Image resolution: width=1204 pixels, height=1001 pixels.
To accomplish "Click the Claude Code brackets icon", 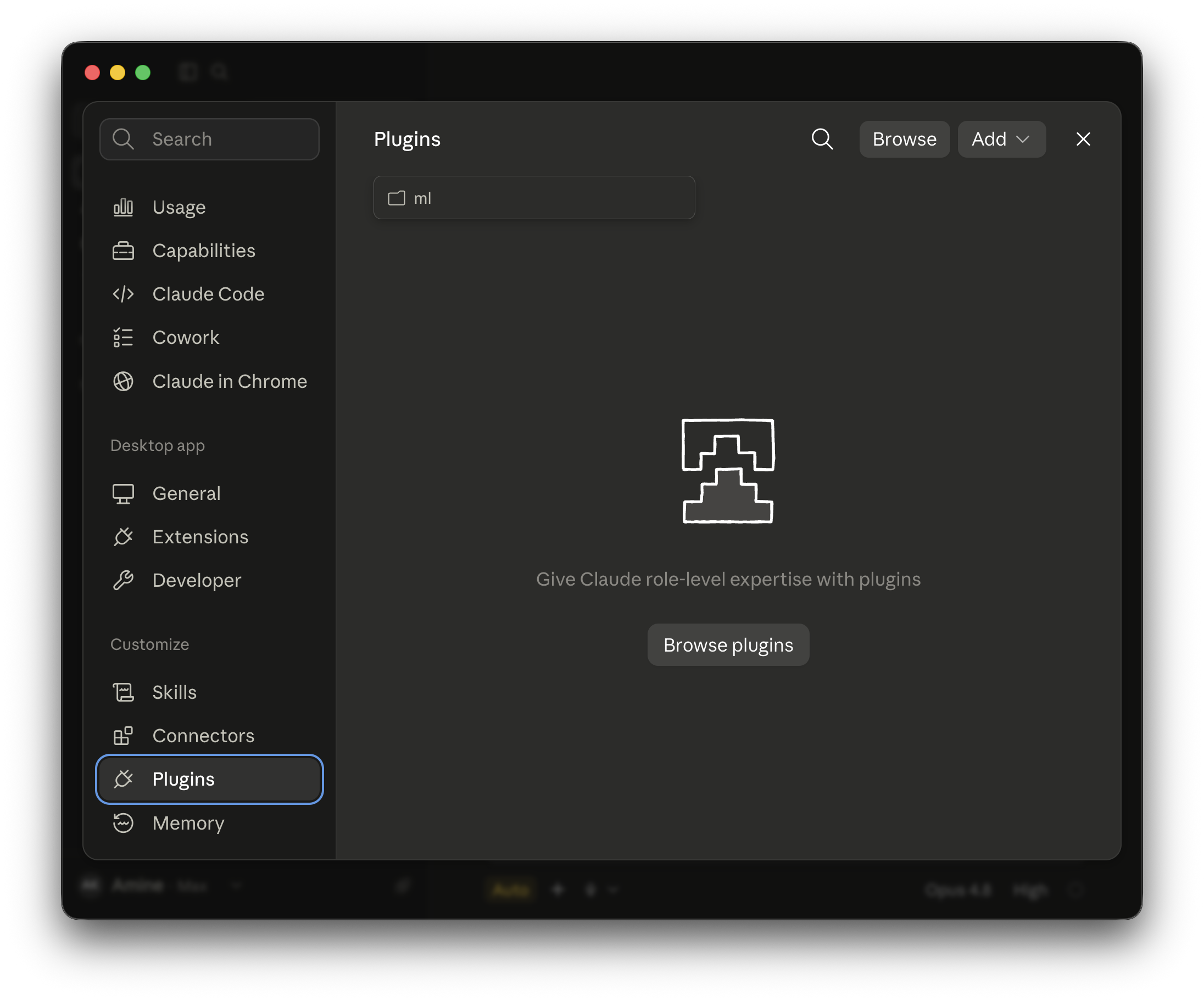I will click(123, 294).
